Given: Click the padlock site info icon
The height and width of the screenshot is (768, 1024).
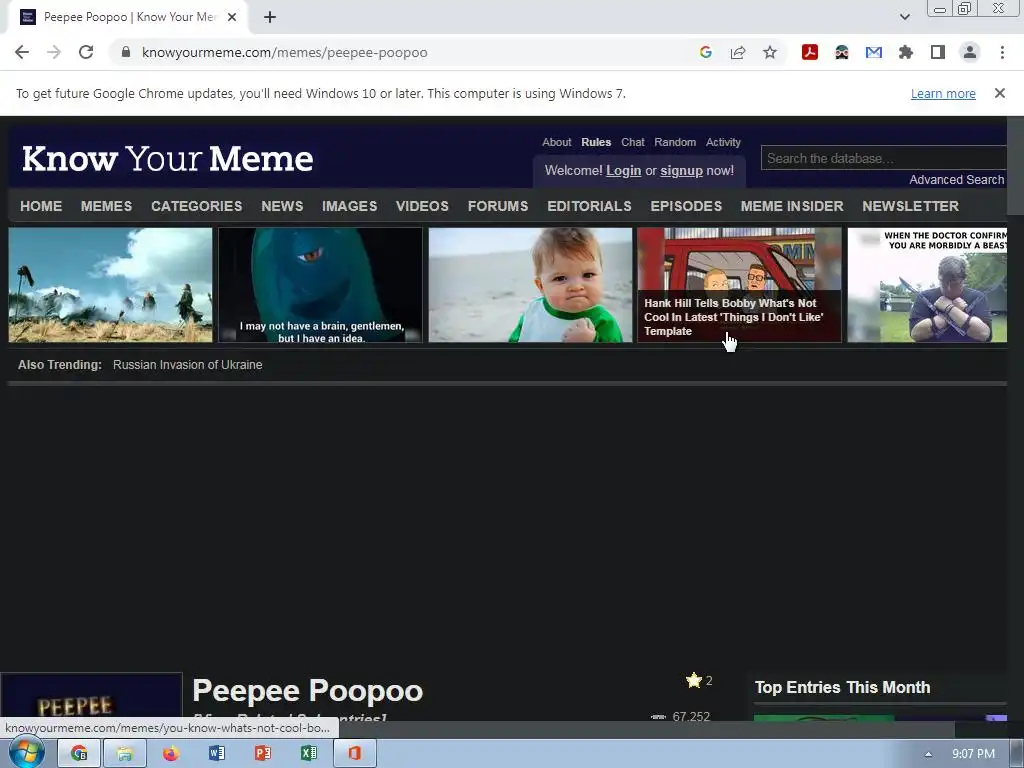Looking at the screenshot, I should click(x=126, y=52).
